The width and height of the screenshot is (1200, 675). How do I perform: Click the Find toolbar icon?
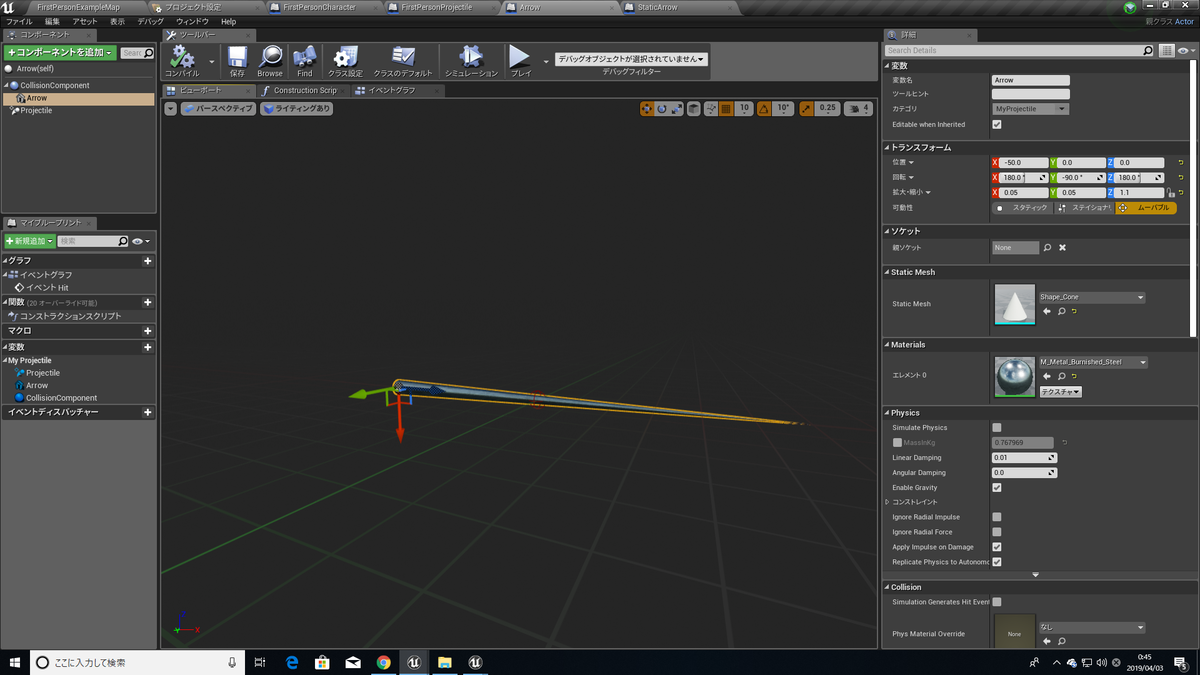(x=305, y=57)
